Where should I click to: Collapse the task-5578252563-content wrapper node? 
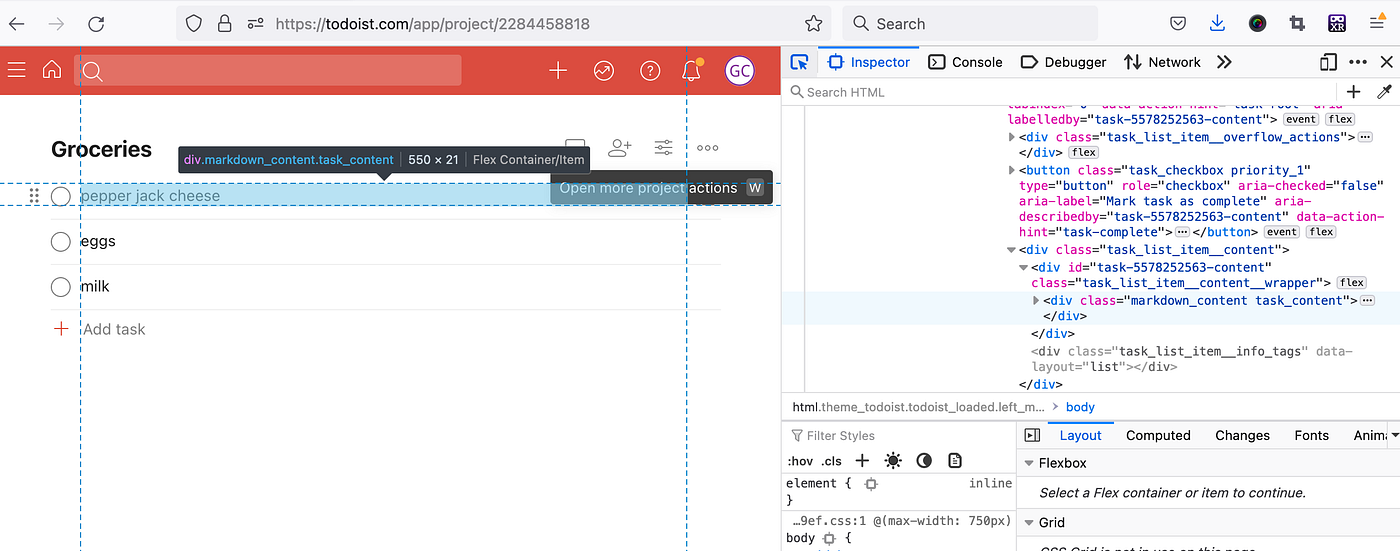pyautogui.click(x=1025, y=267)
